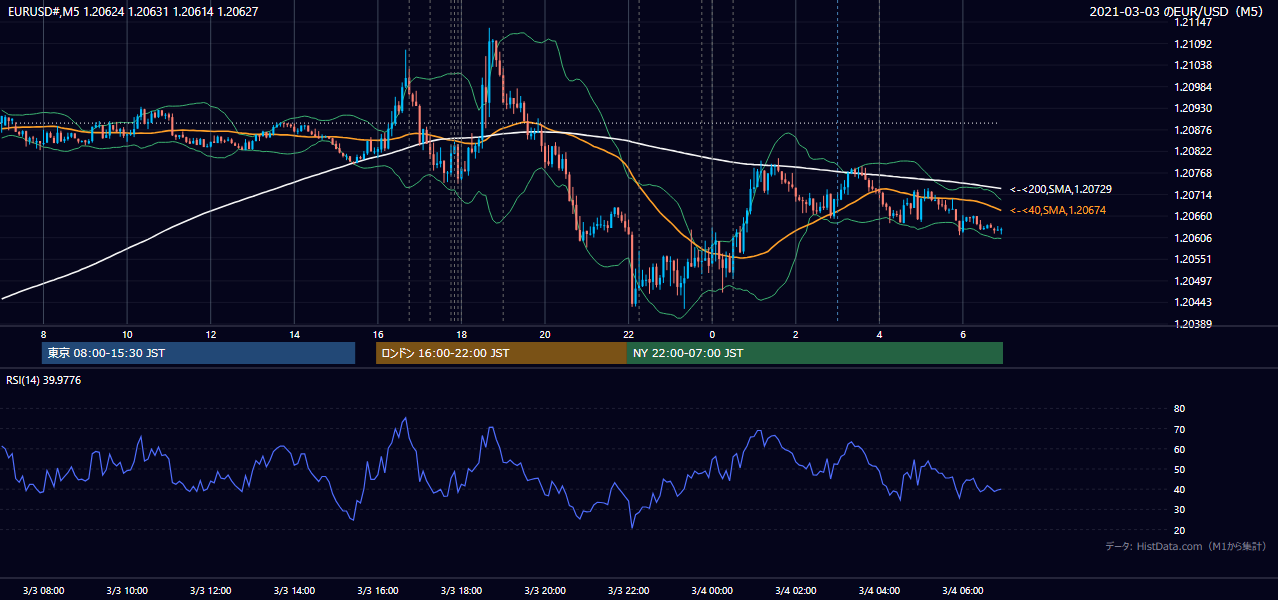Click price axis value 1.20984
This screenshot has width=1278, height=600.
point(1193,87)
